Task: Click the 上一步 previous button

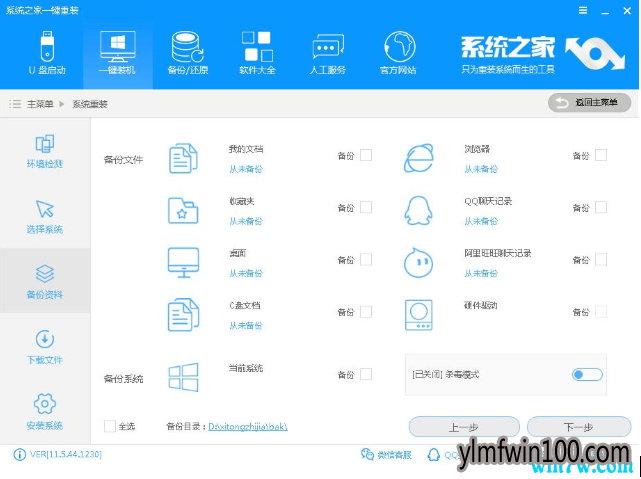Action: coord(464,427)
